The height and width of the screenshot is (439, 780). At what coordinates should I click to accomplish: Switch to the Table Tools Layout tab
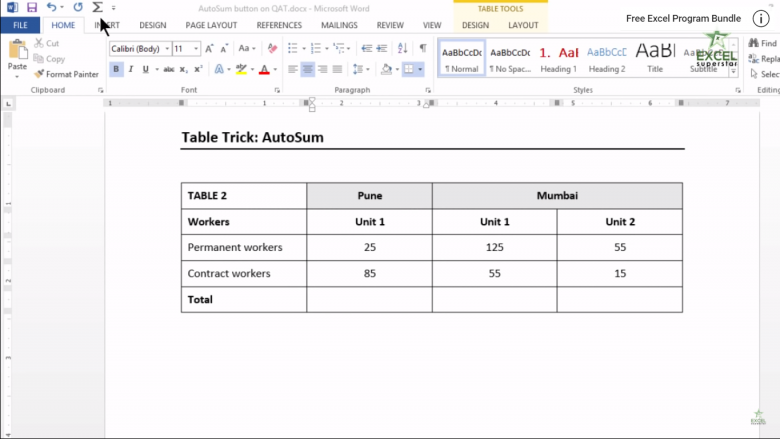point(522,25)
